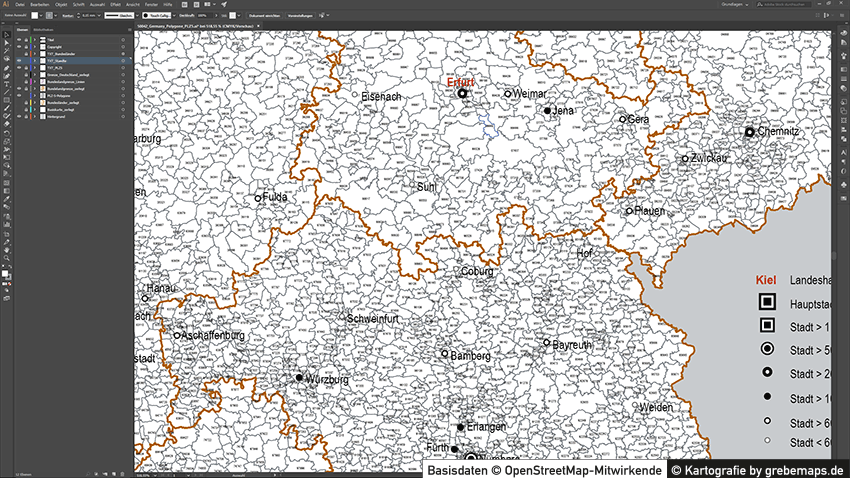Screen dimensions: 850x478
Task: Click the style swatch beside Deckkraft
Action: tap(233, 15)
